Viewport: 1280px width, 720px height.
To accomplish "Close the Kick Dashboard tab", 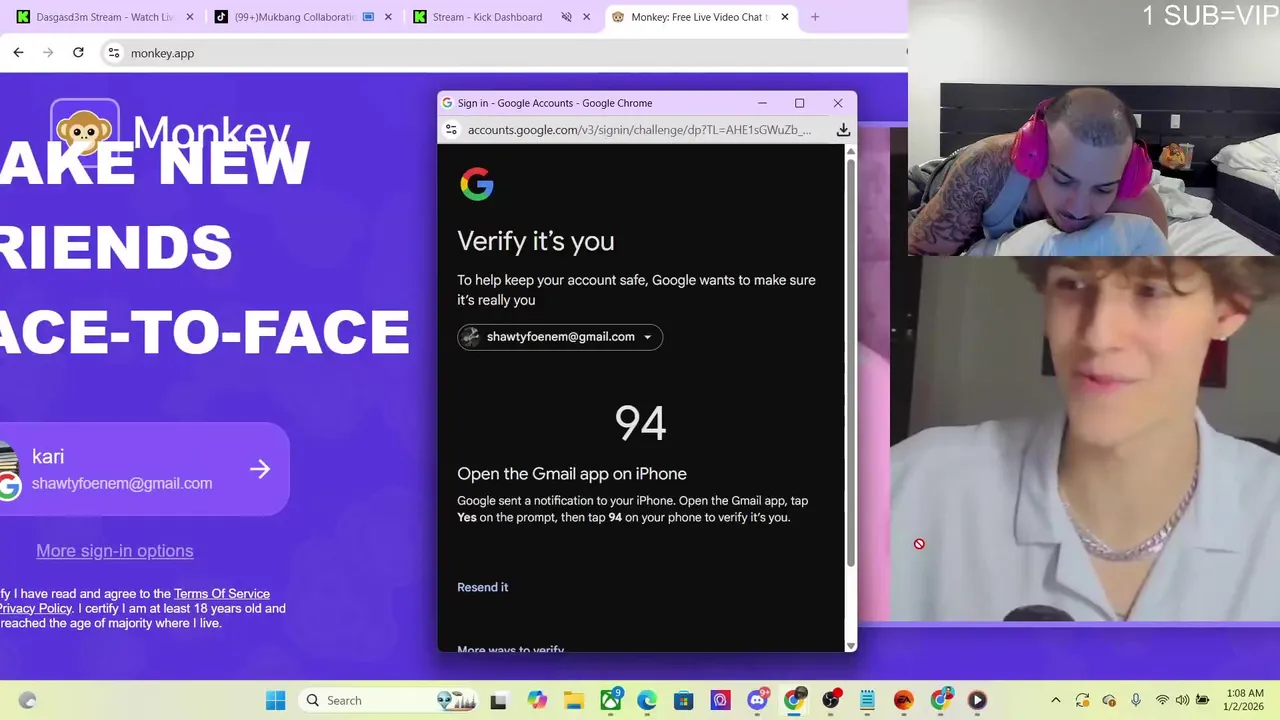I will [x=586, y=17].
